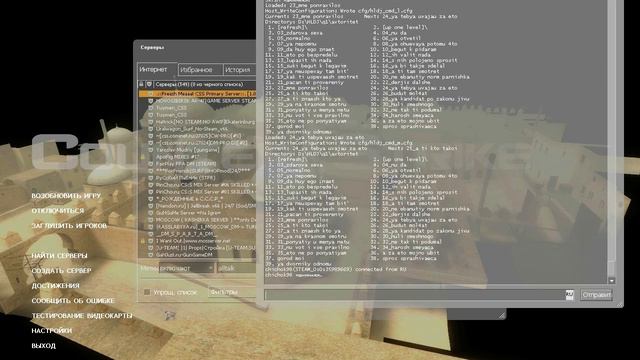Select ApaRig MIXES #17 server row
The height and width of the screenshot is (360, 640).
[x=198, y=157]
